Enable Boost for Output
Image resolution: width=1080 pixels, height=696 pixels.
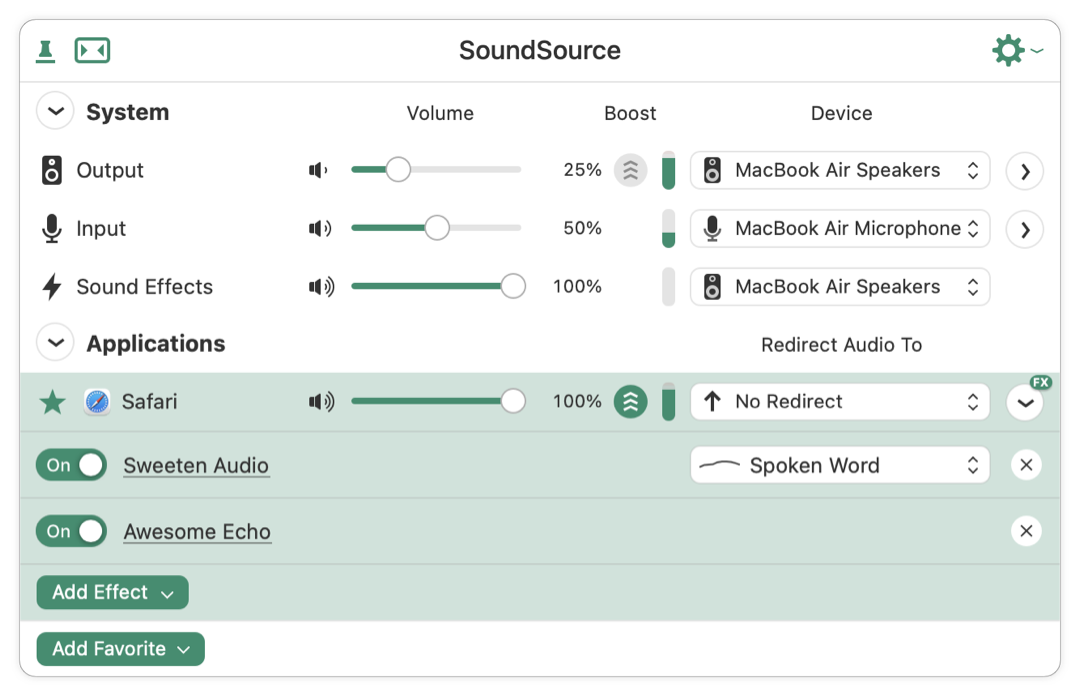tap(630, 170)
